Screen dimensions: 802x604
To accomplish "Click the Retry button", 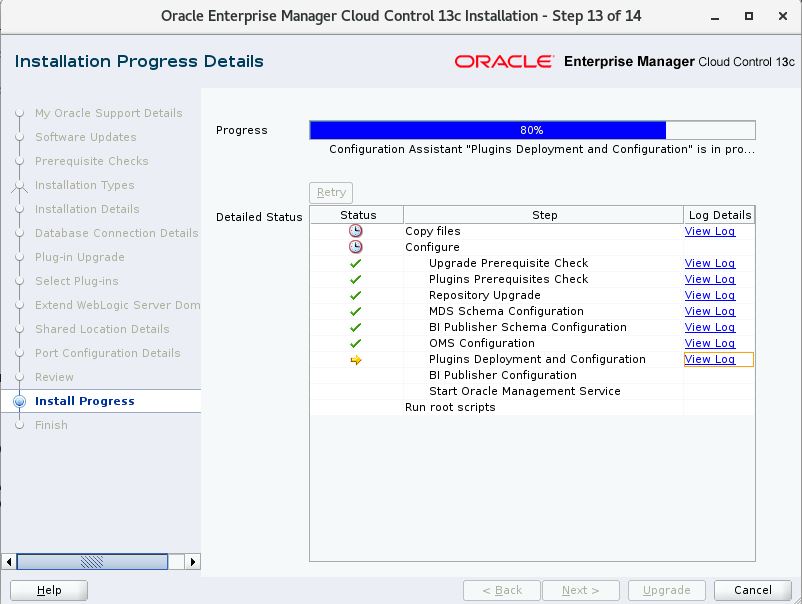I will coord(331,192).
